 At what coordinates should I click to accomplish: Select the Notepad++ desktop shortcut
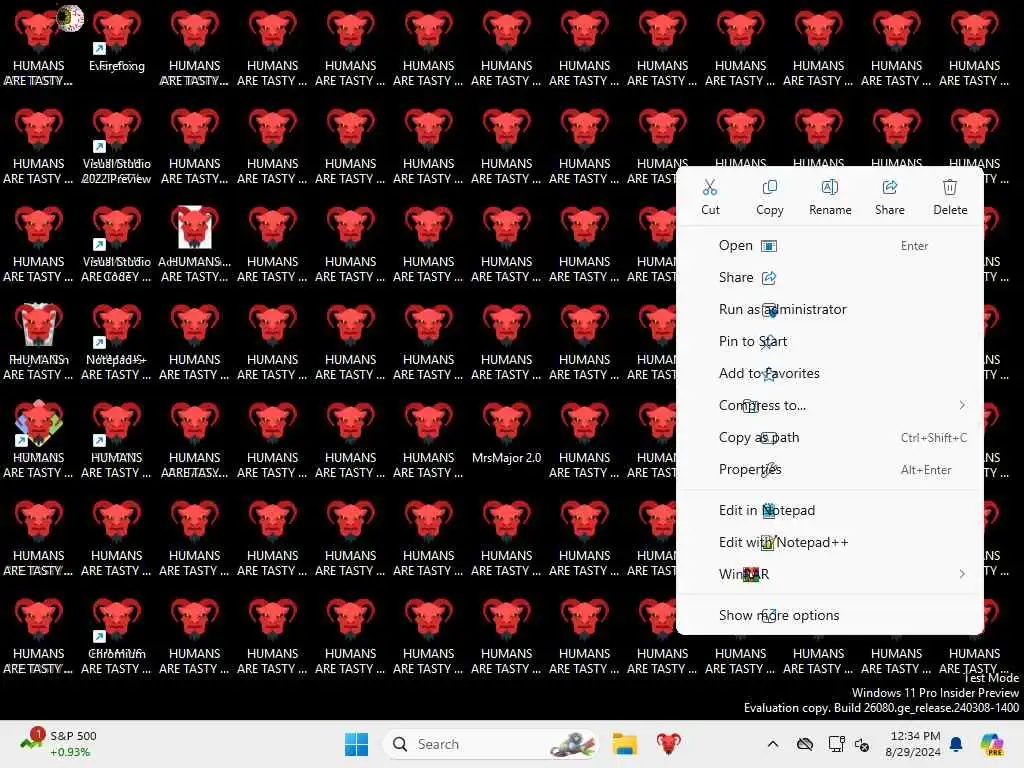pos(117,342)
